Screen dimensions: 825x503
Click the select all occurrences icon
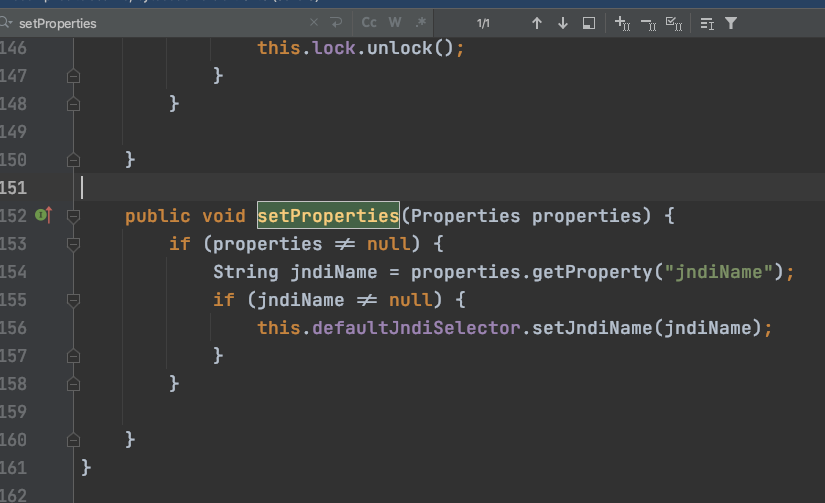tap(673, 23)
